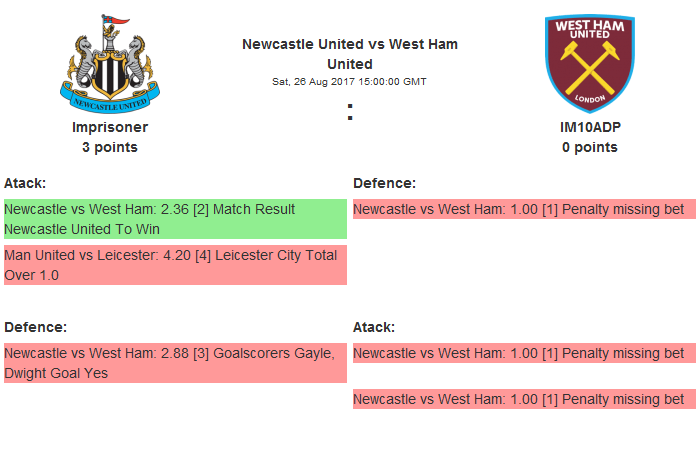The width and height of the screenshot is (700, 460).
Task: Click Imprisoner's 3 points score
Action: 110,147
